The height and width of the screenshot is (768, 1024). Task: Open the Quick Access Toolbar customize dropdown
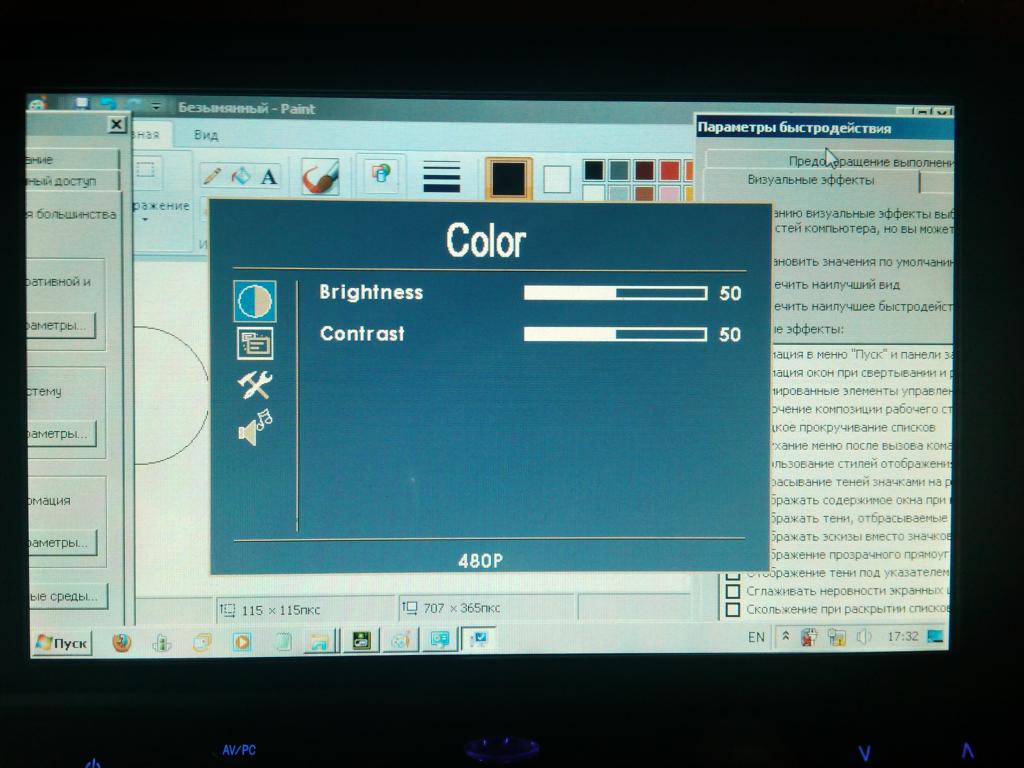(x=156, y=106)
